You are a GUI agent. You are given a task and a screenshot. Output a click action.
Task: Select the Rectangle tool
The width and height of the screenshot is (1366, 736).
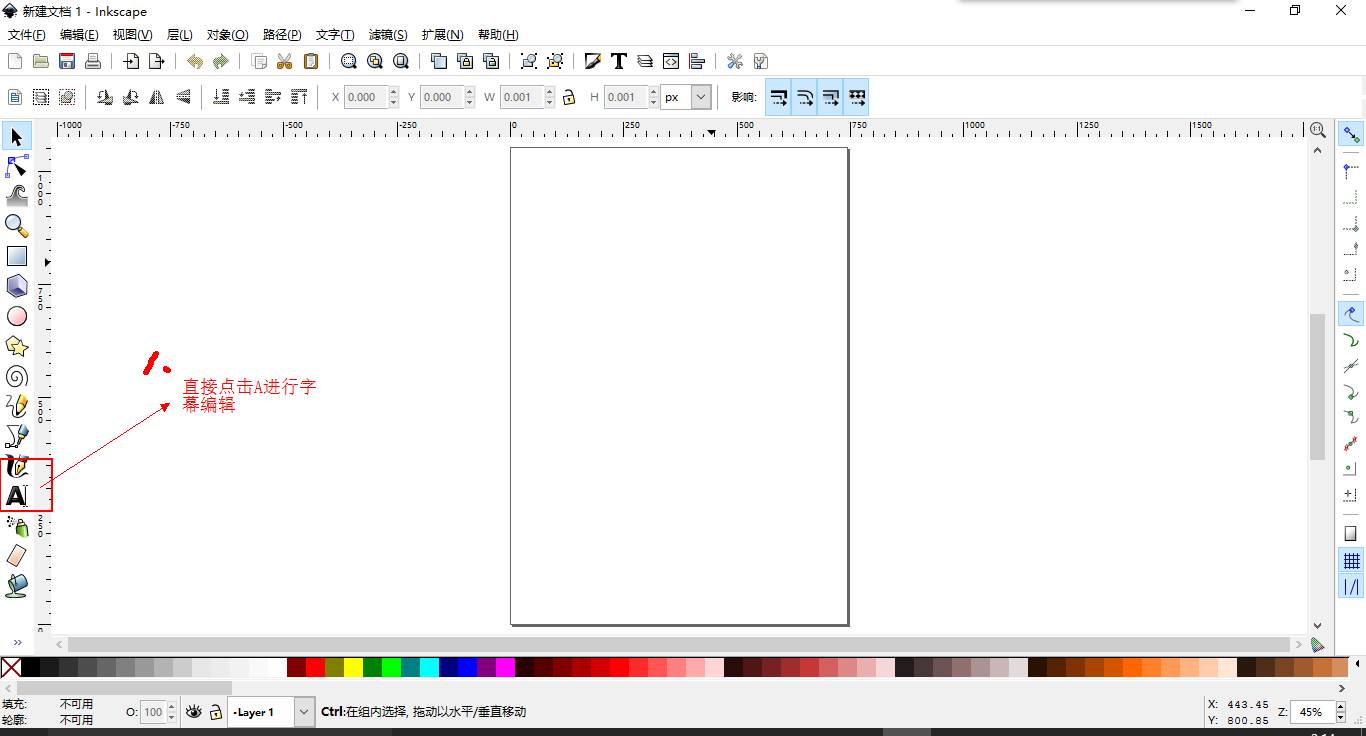17,256
